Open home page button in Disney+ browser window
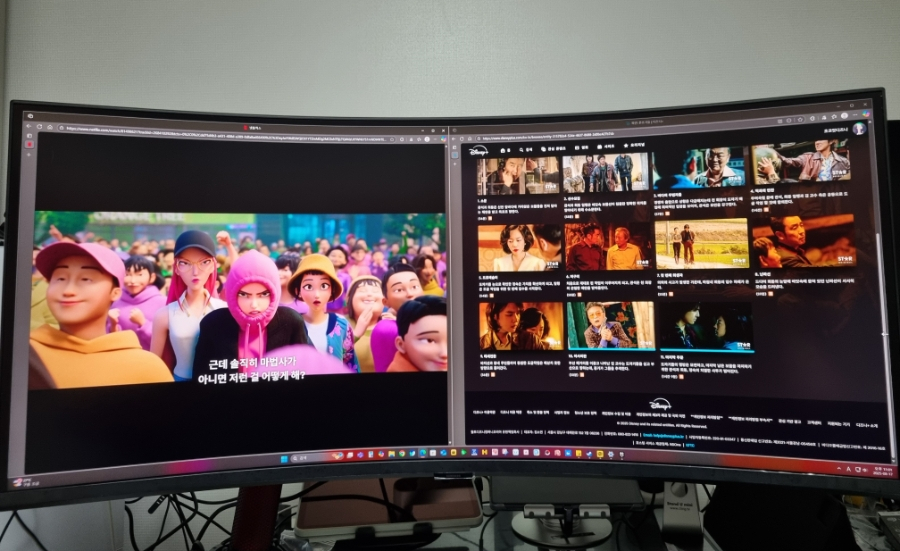 (470, 138)
